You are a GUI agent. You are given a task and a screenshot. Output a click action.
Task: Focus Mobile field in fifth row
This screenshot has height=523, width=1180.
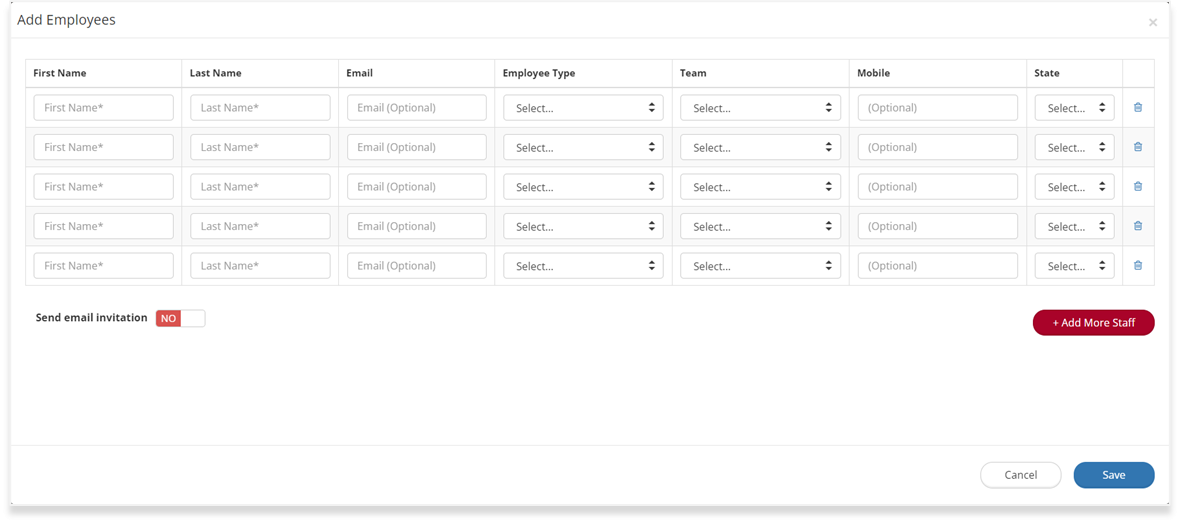[x=938, y=266]
